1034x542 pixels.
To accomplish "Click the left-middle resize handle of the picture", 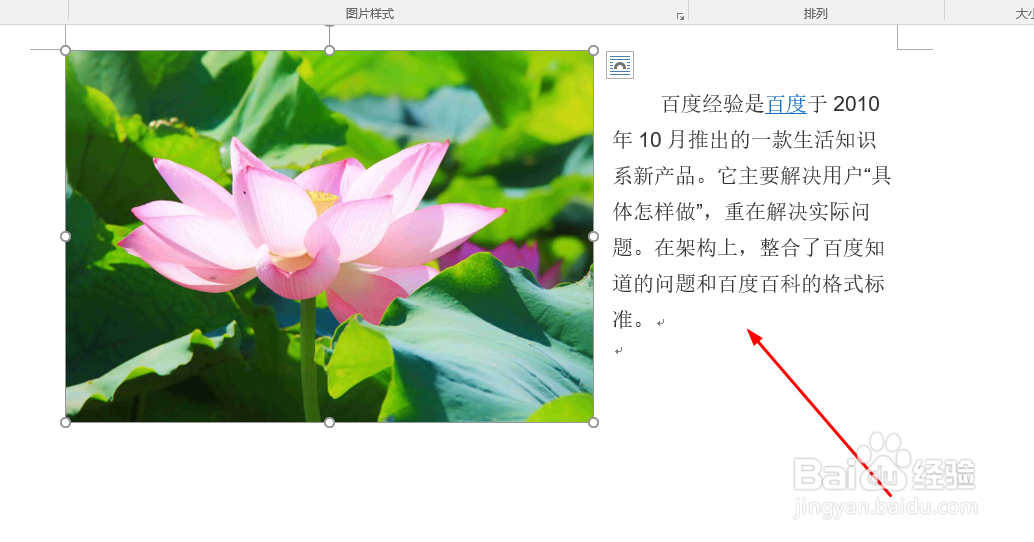I will click(x=65, y=236).
